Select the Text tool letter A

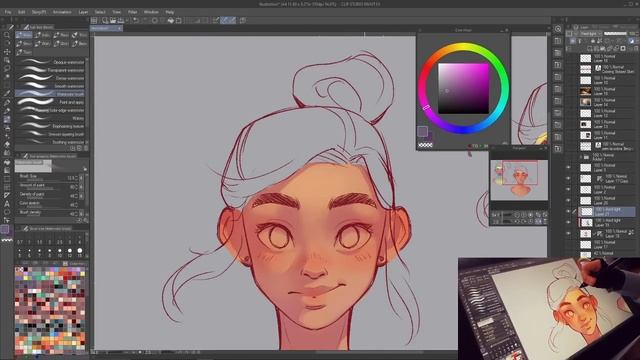7,204
